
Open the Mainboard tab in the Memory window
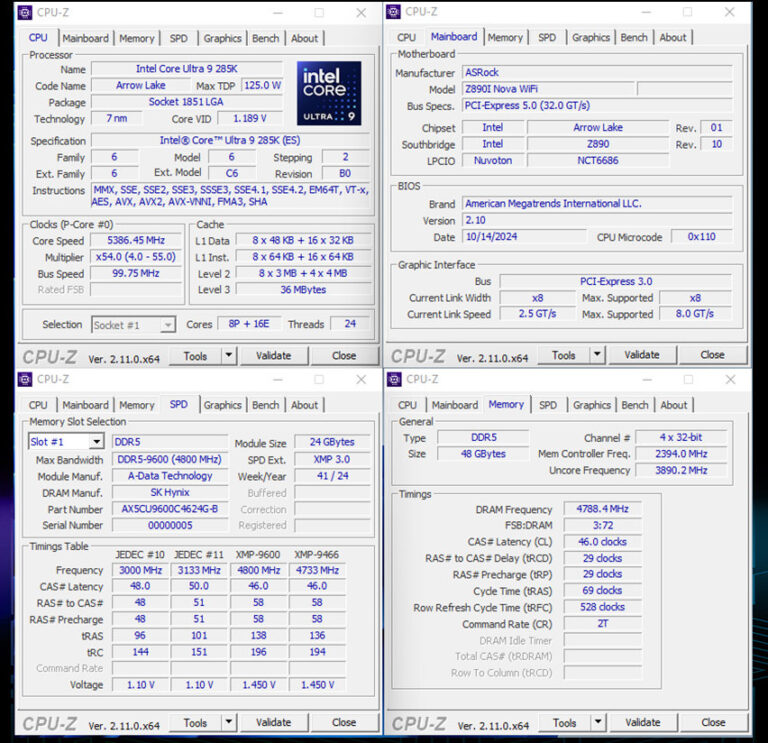tap(455, 405)
